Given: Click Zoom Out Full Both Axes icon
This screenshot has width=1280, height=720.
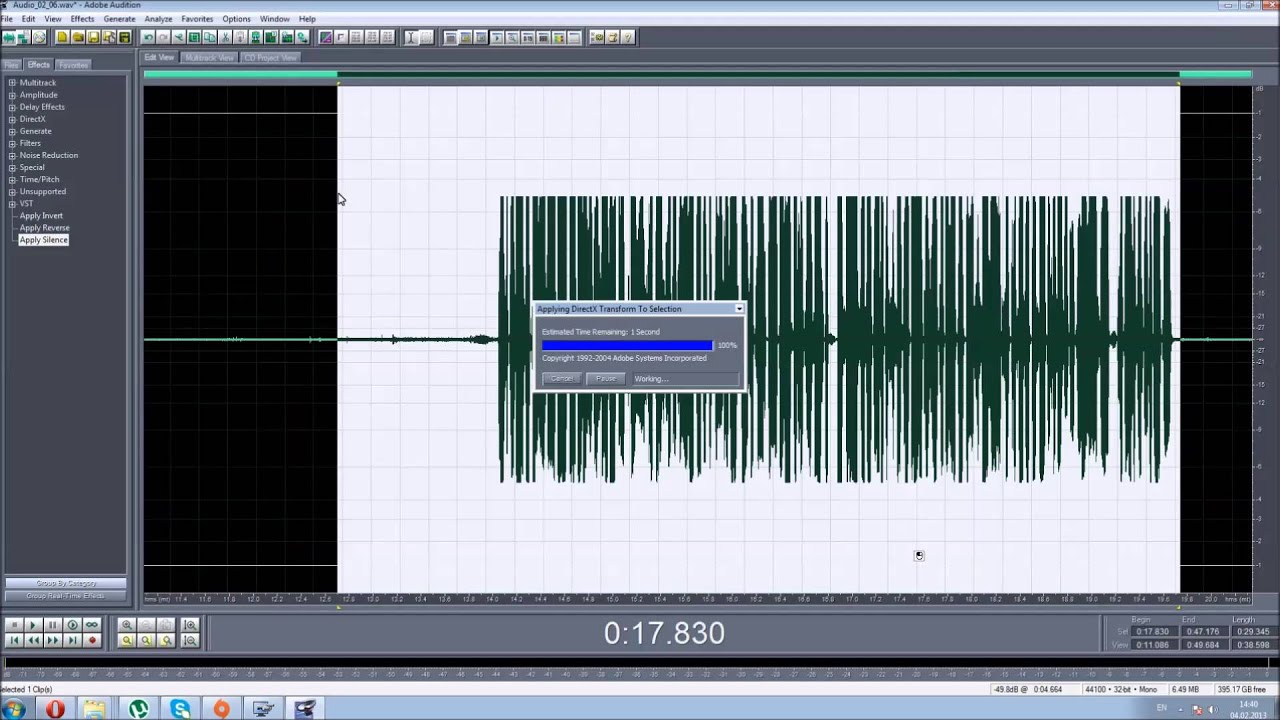Looking at the screenshot, I should 167,625.
